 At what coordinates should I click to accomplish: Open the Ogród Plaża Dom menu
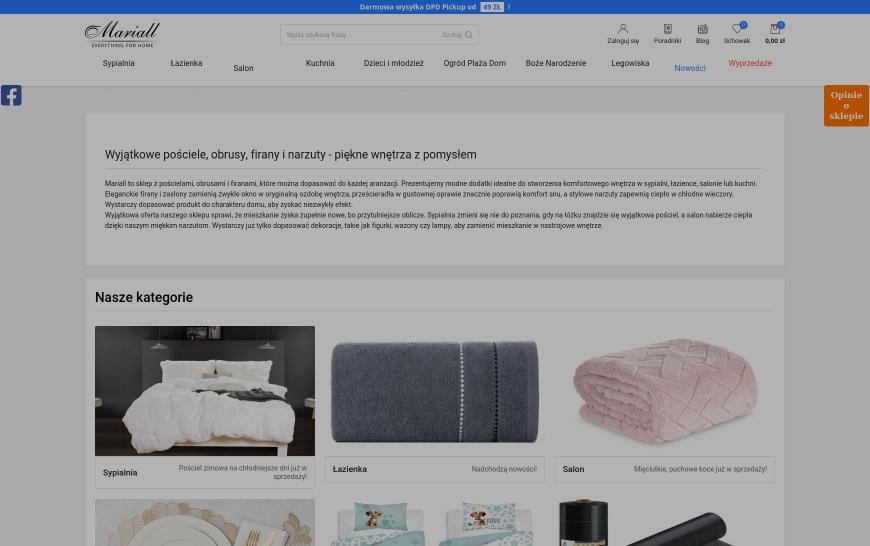click(x=474, y=63)
